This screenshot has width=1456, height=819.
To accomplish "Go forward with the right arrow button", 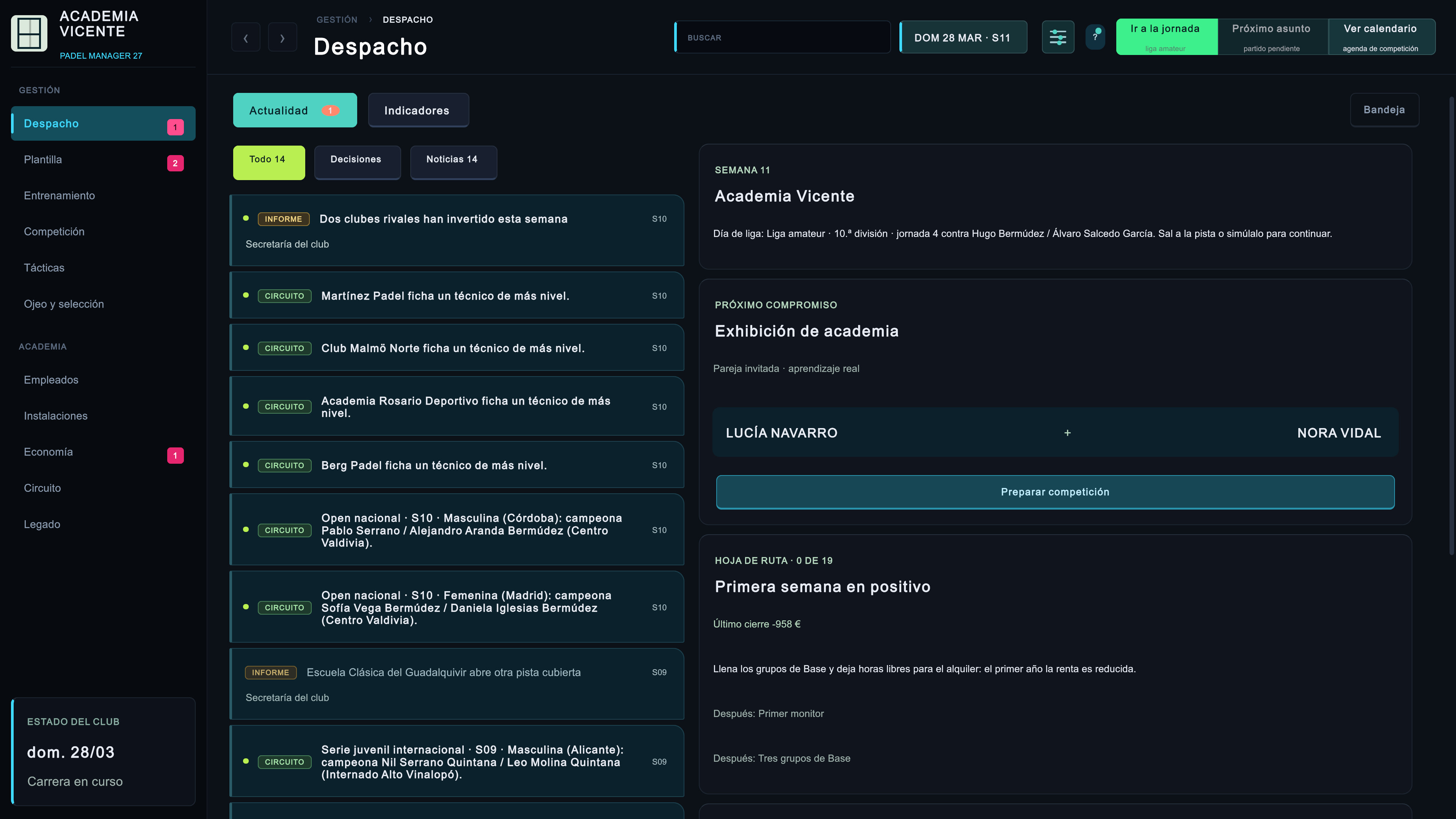I will tap(282, 38).
